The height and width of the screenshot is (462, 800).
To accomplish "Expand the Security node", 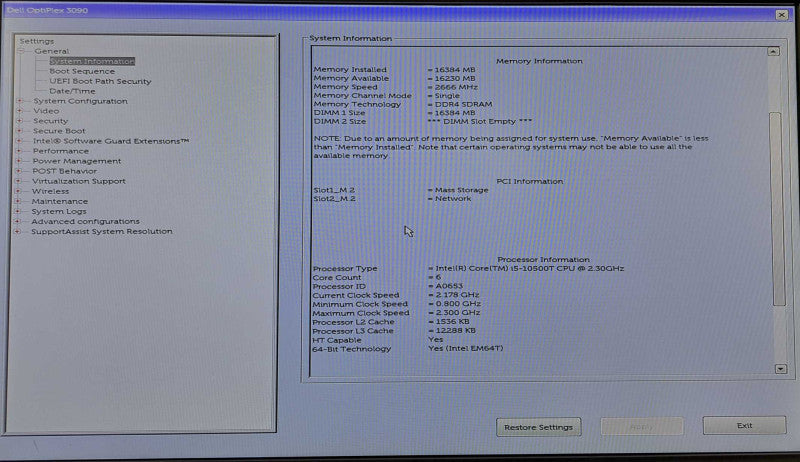I will (x=20, y=121).
